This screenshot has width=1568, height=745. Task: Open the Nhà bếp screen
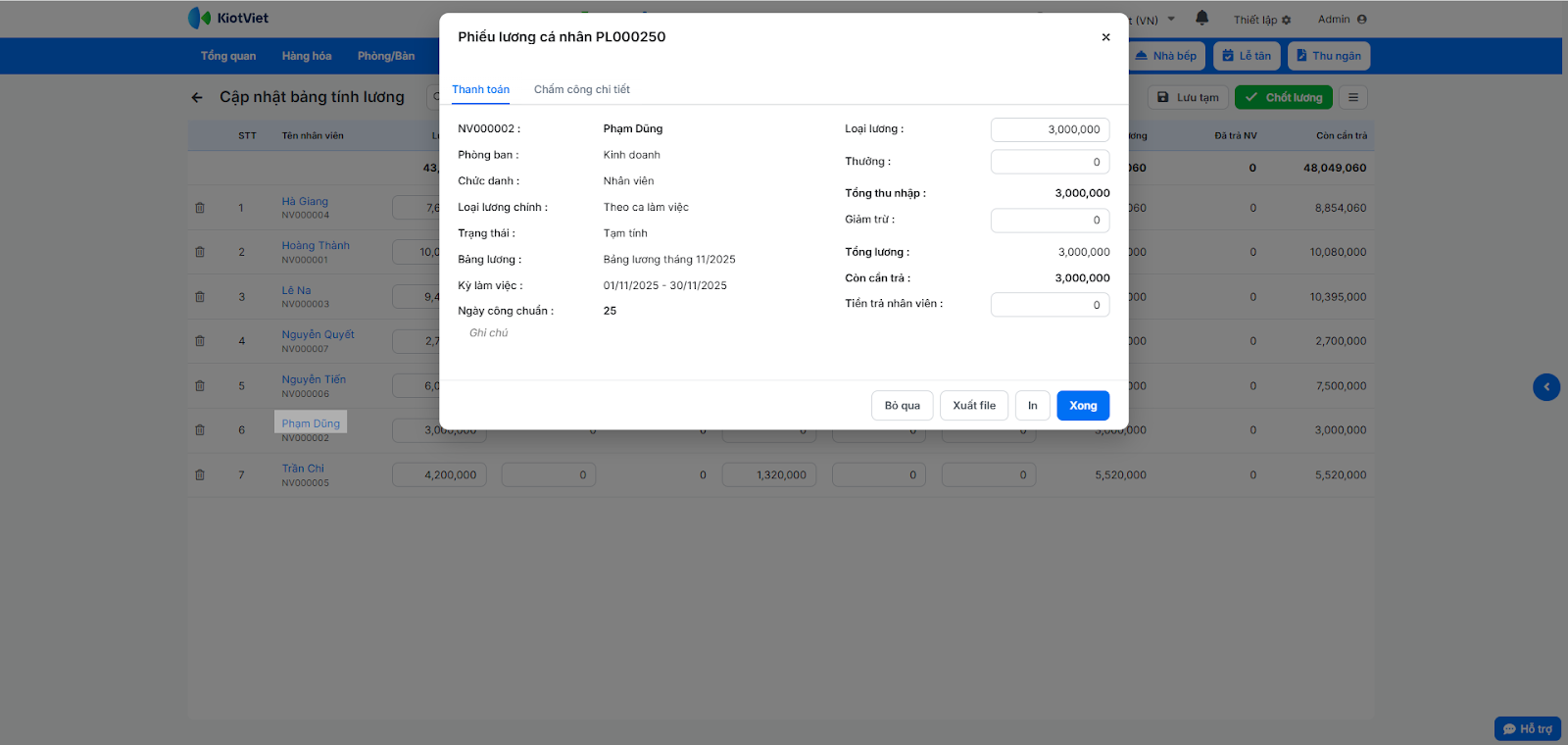point(1165,56)
